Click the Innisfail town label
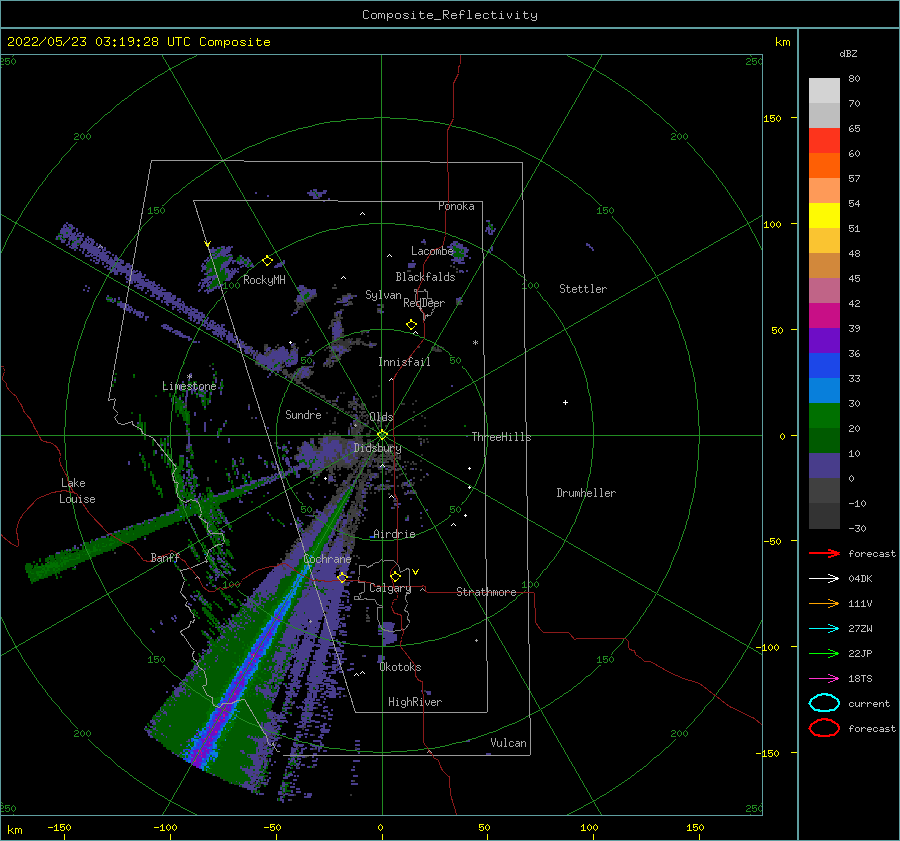900x841 pixels. tap(404, 362)
